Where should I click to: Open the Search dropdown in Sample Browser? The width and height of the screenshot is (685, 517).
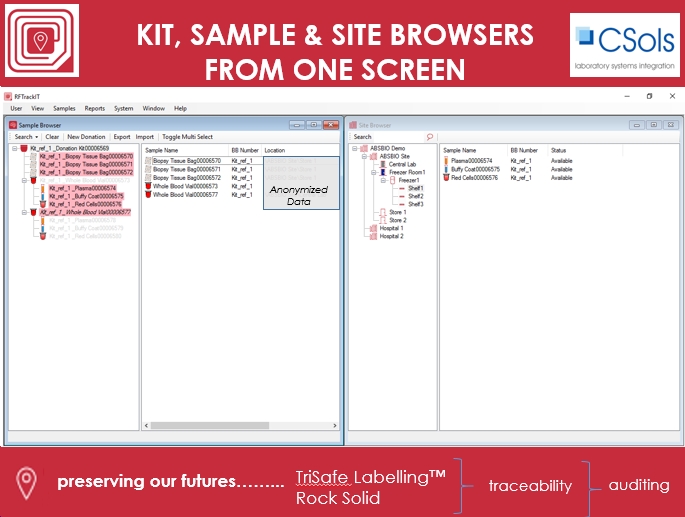tap(26, 137)
